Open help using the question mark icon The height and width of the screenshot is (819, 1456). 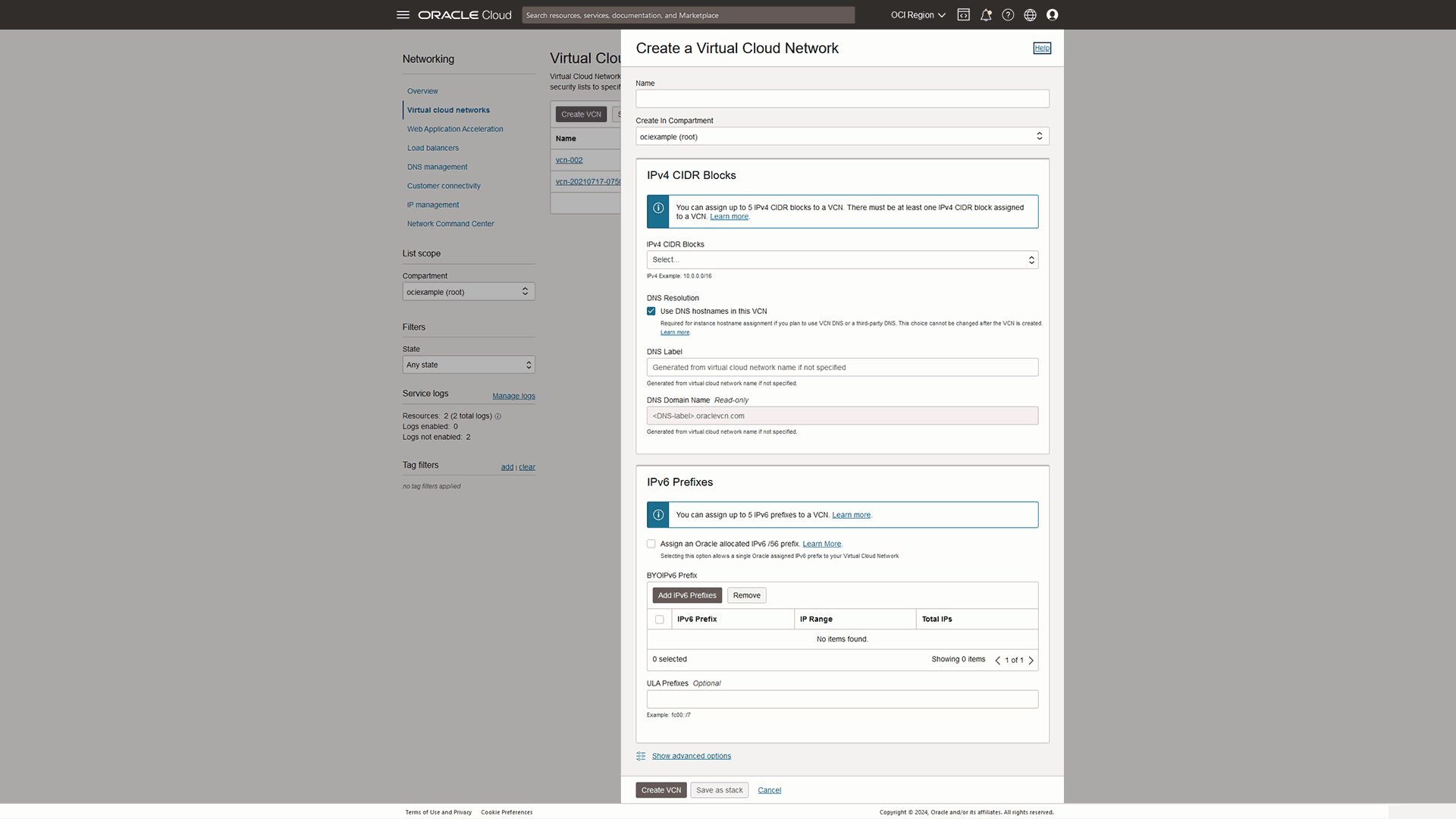(x=1008, y=14)
